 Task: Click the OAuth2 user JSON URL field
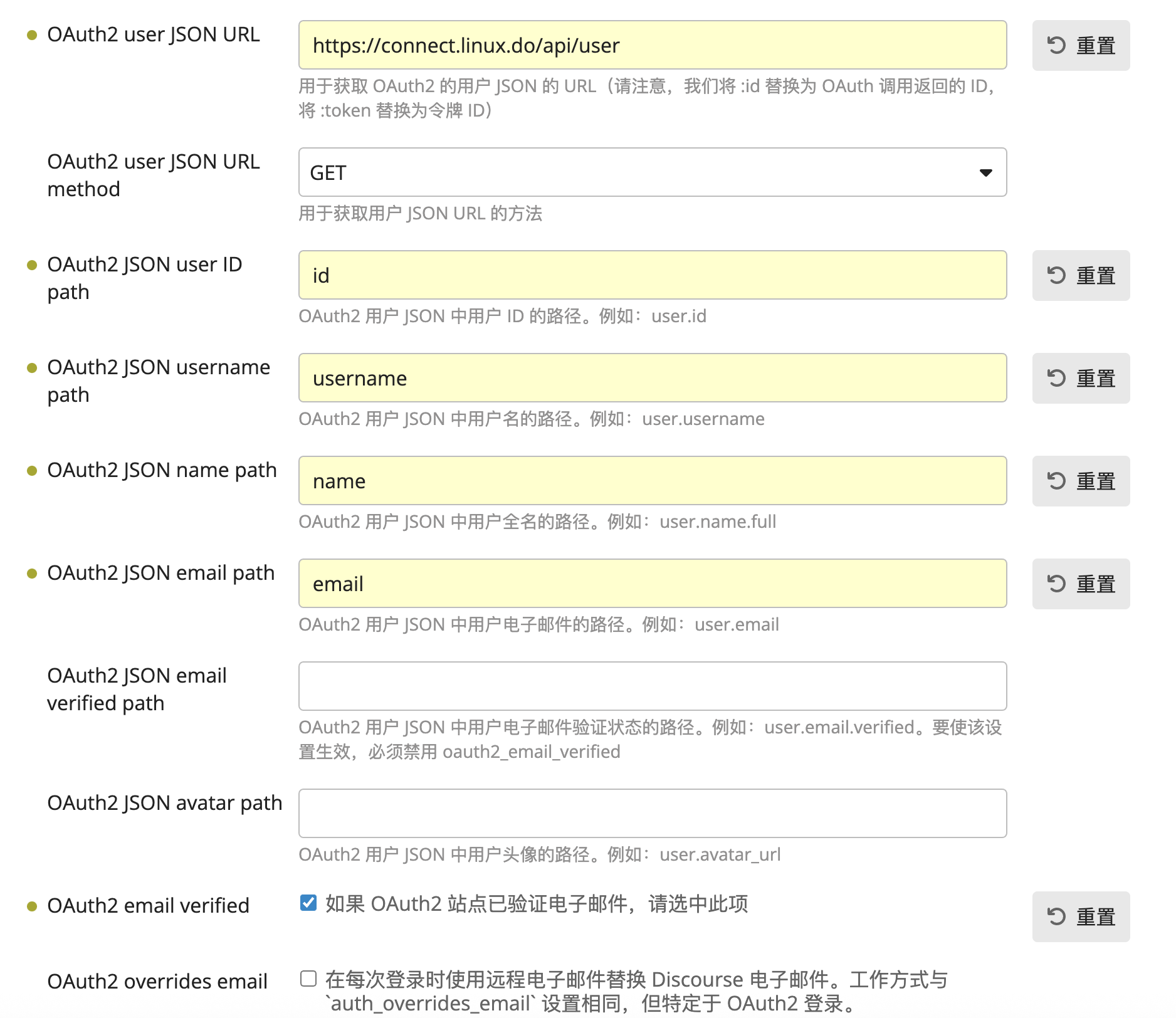pos(652,45)
